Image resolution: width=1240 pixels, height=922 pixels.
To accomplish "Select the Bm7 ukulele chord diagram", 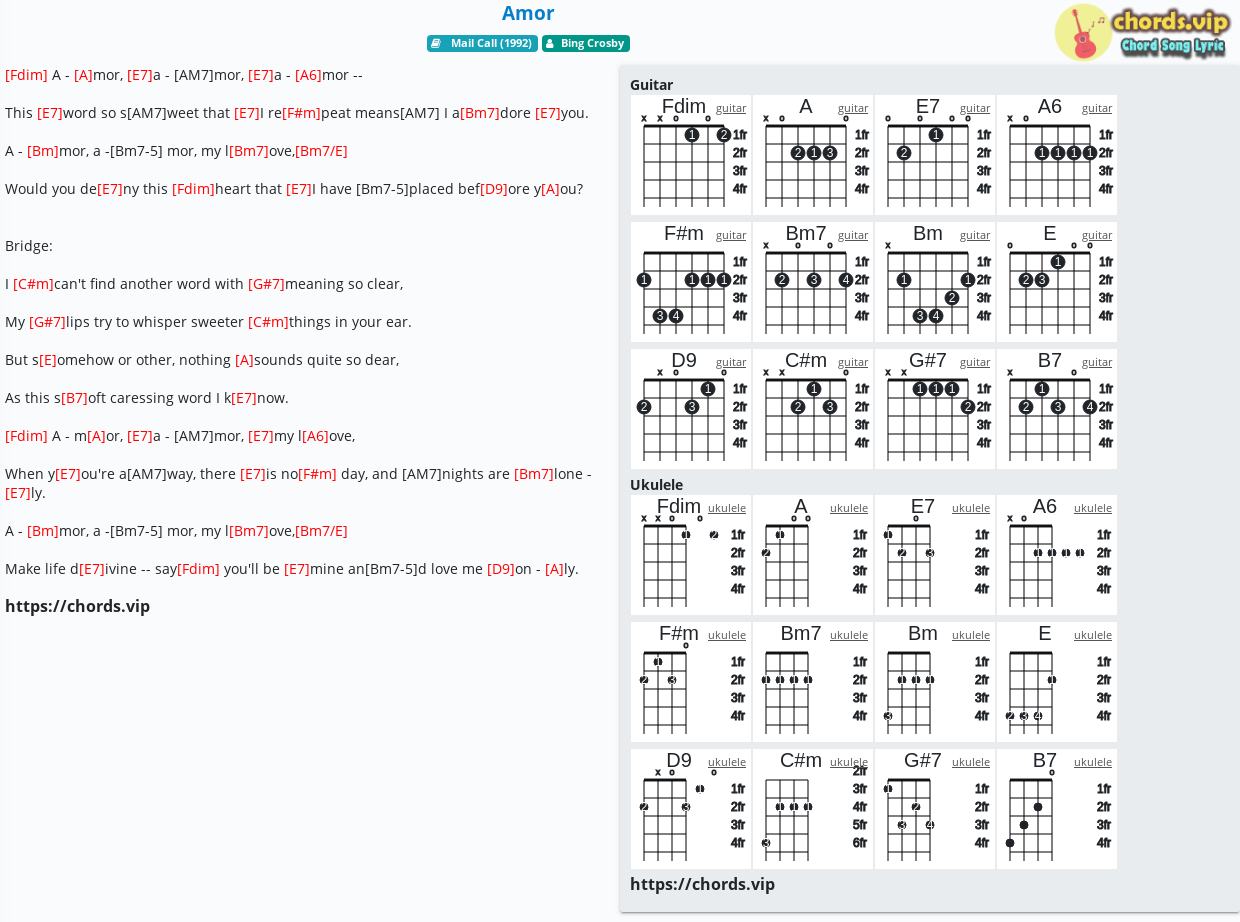I will 813,682.
